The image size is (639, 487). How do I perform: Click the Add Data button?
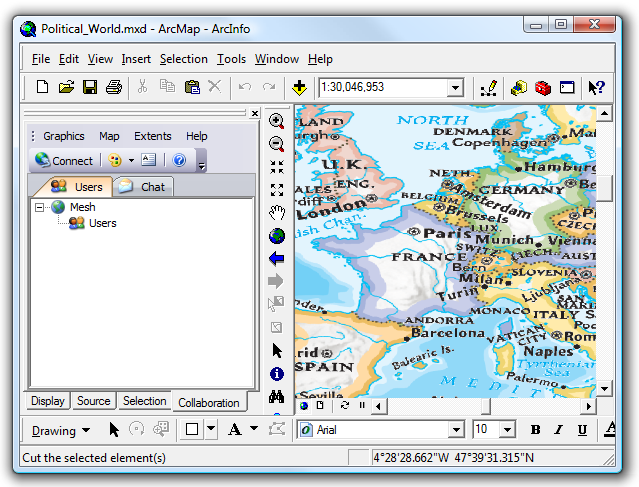pyautogui.click(x=299, y=88)
